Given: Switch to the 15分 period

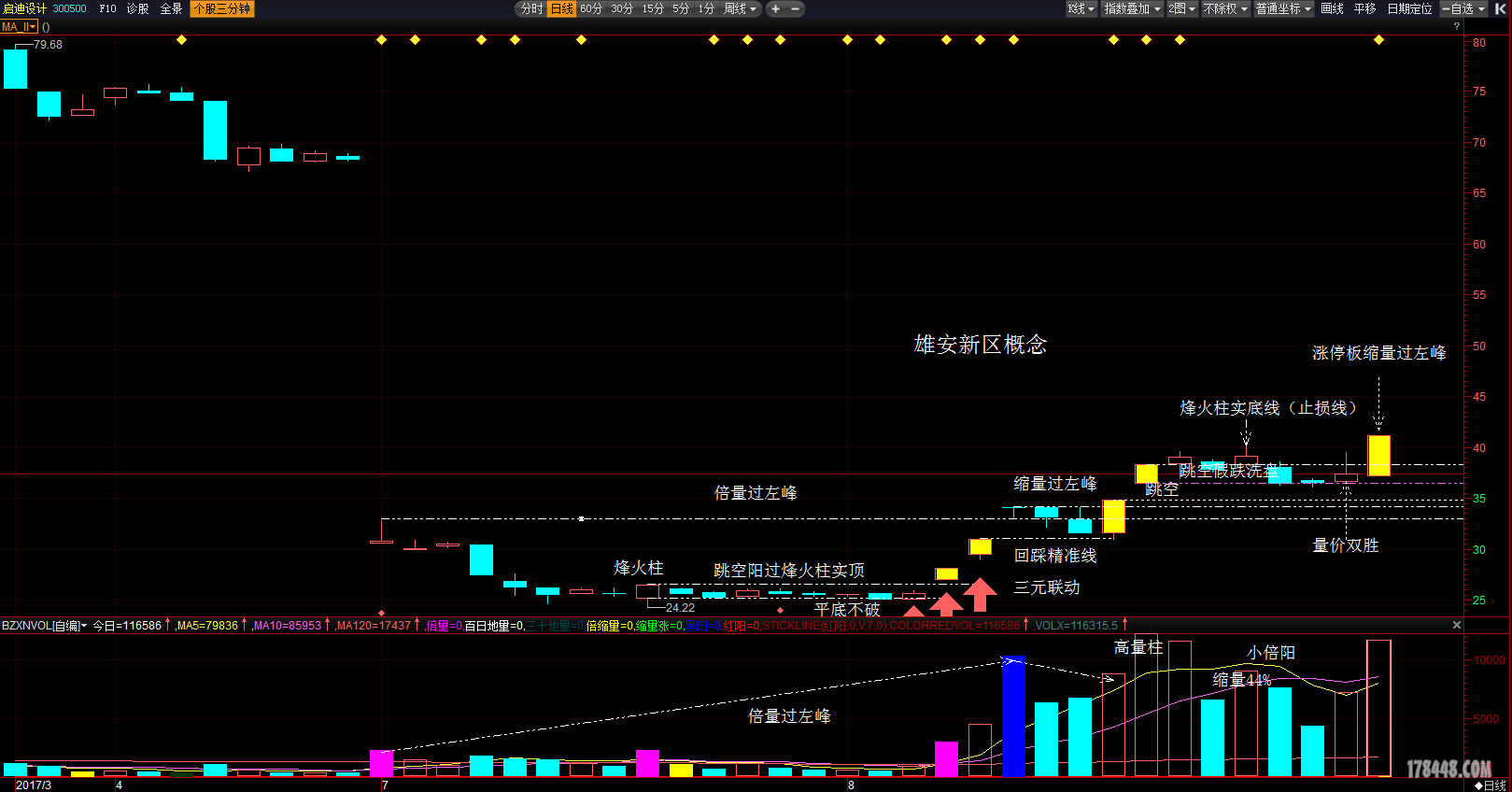Looking at the screenshot, I should (653, 8).
